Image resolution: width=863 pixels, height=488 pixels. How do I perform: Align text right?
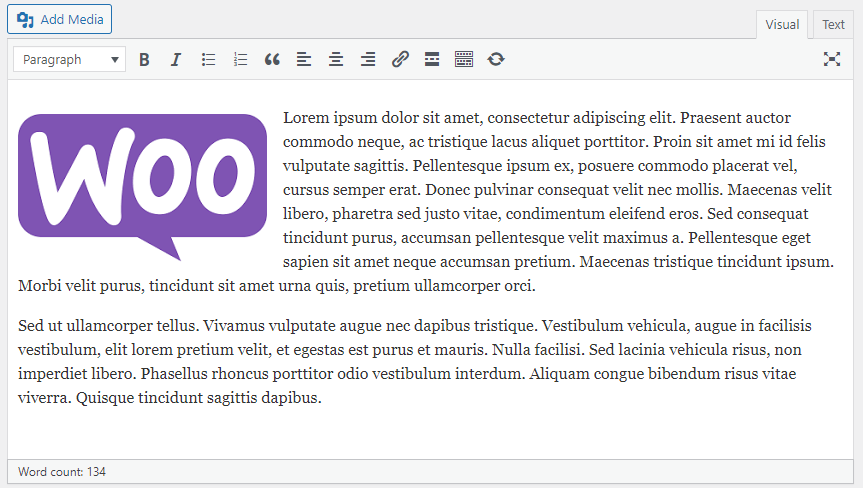tap(368, 59)
